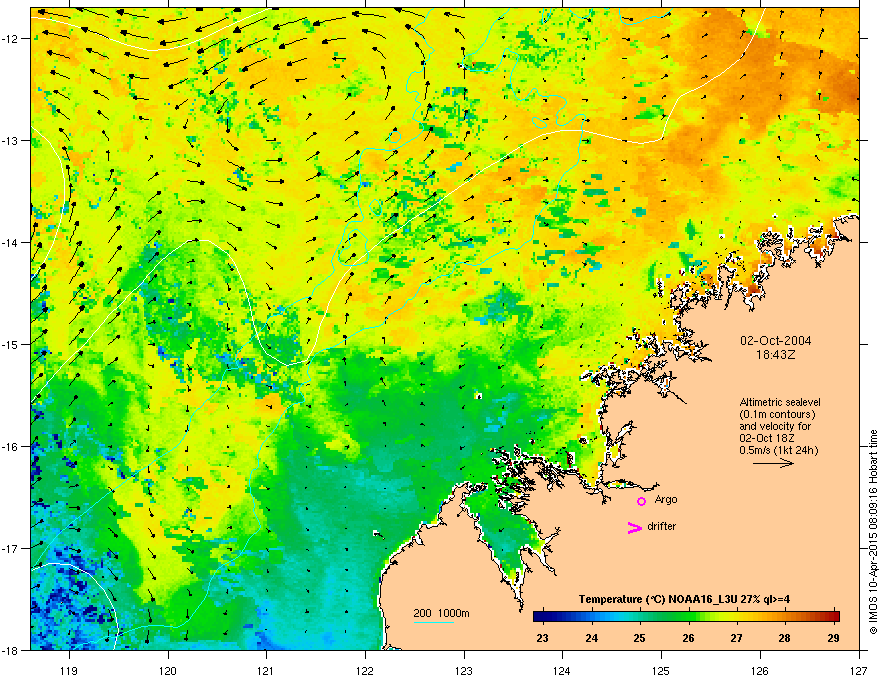Click the colorbar value 25
Viewport: 880px width, 680px height.
(x=639, y=638)
